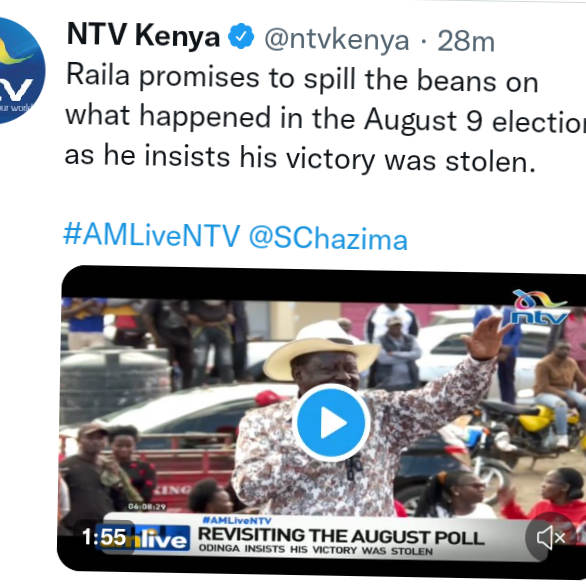Screen dimensions: 586x586
Task: Click the small #AMLiveNTV tag on the video banner
Action: [237, 521]
